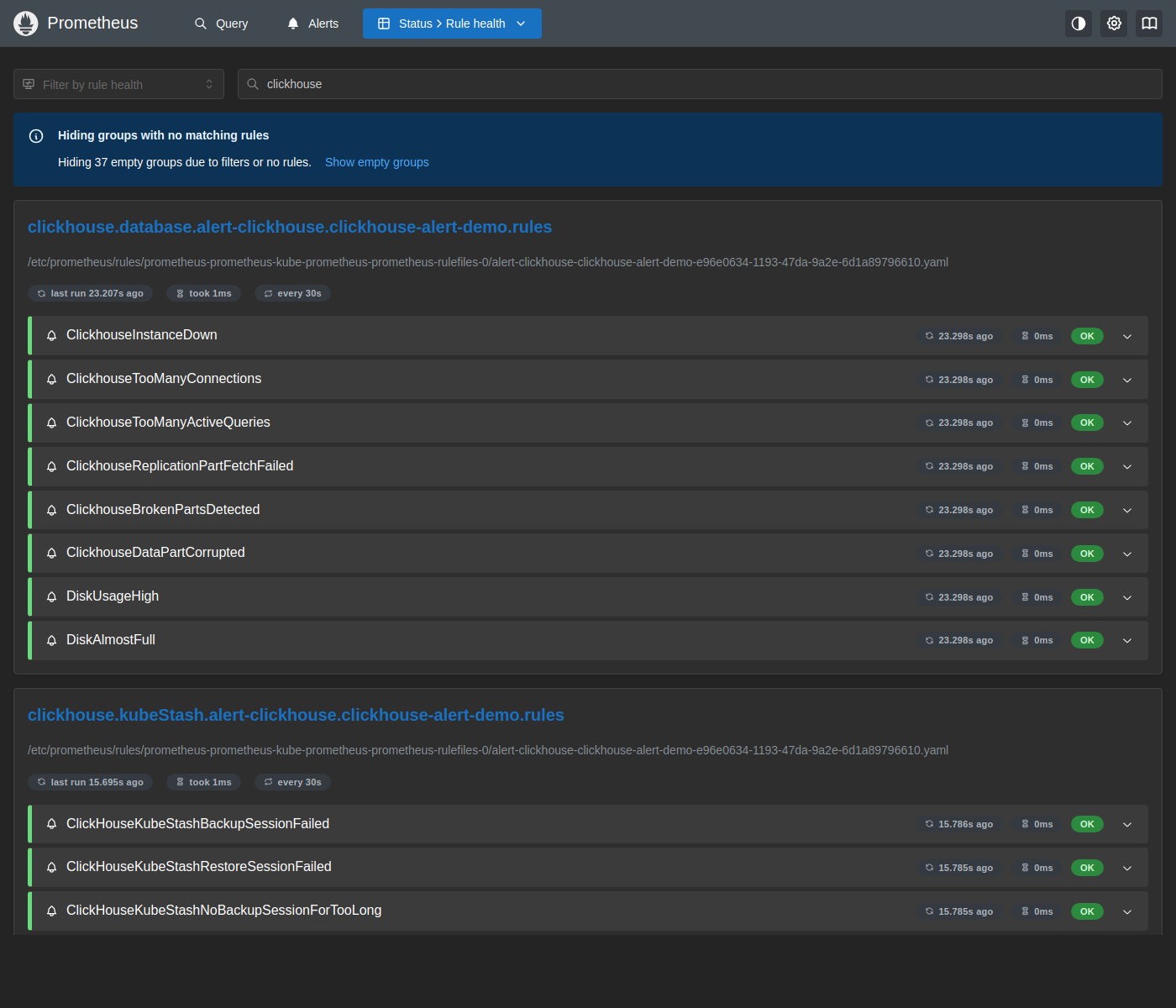The image size is (1176, 1008).
Task: Open the documentation book icon
Action: click(1149, 24)
